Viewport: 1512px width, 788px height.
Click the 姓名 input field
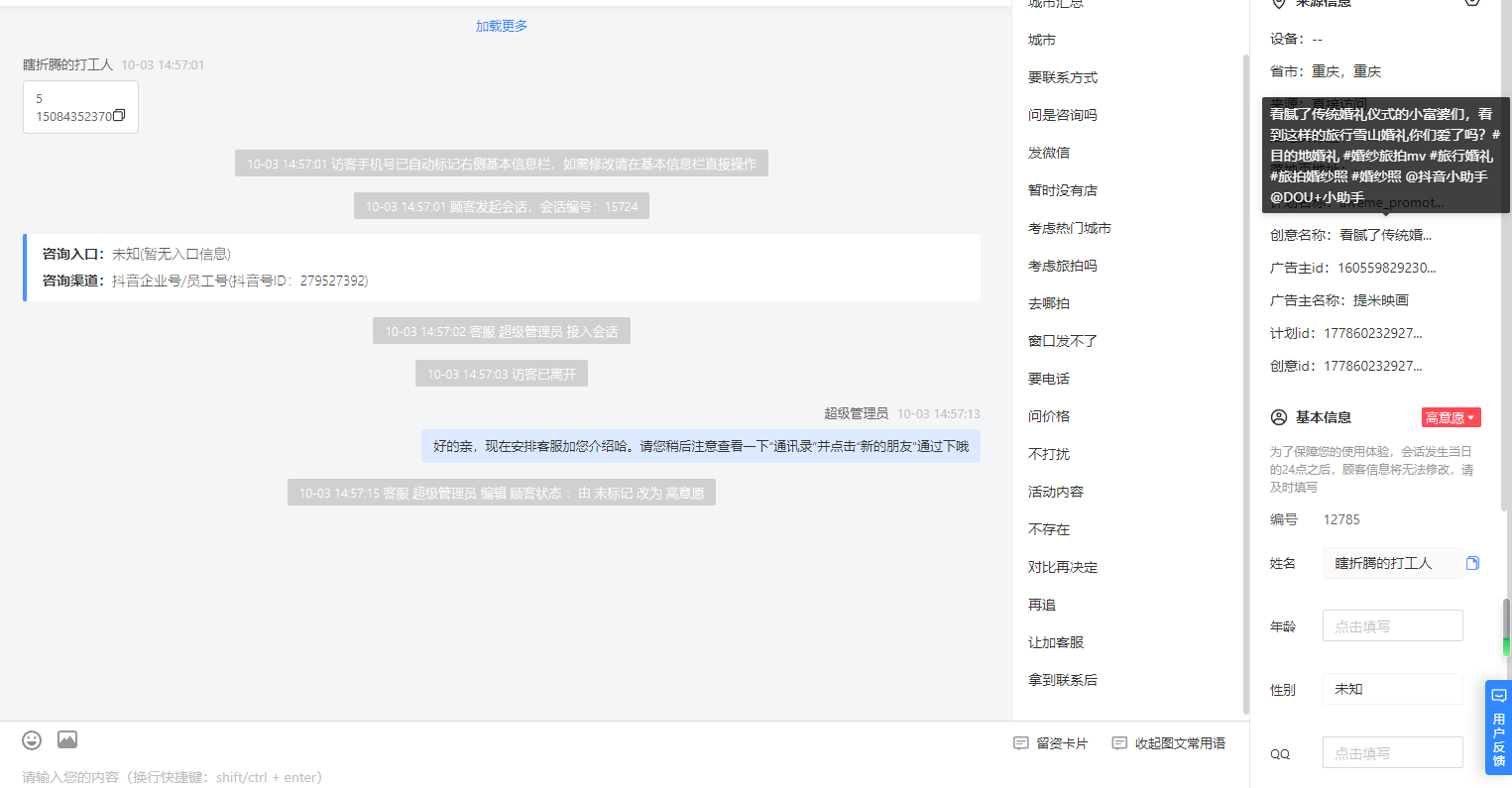pos(1393,563)
